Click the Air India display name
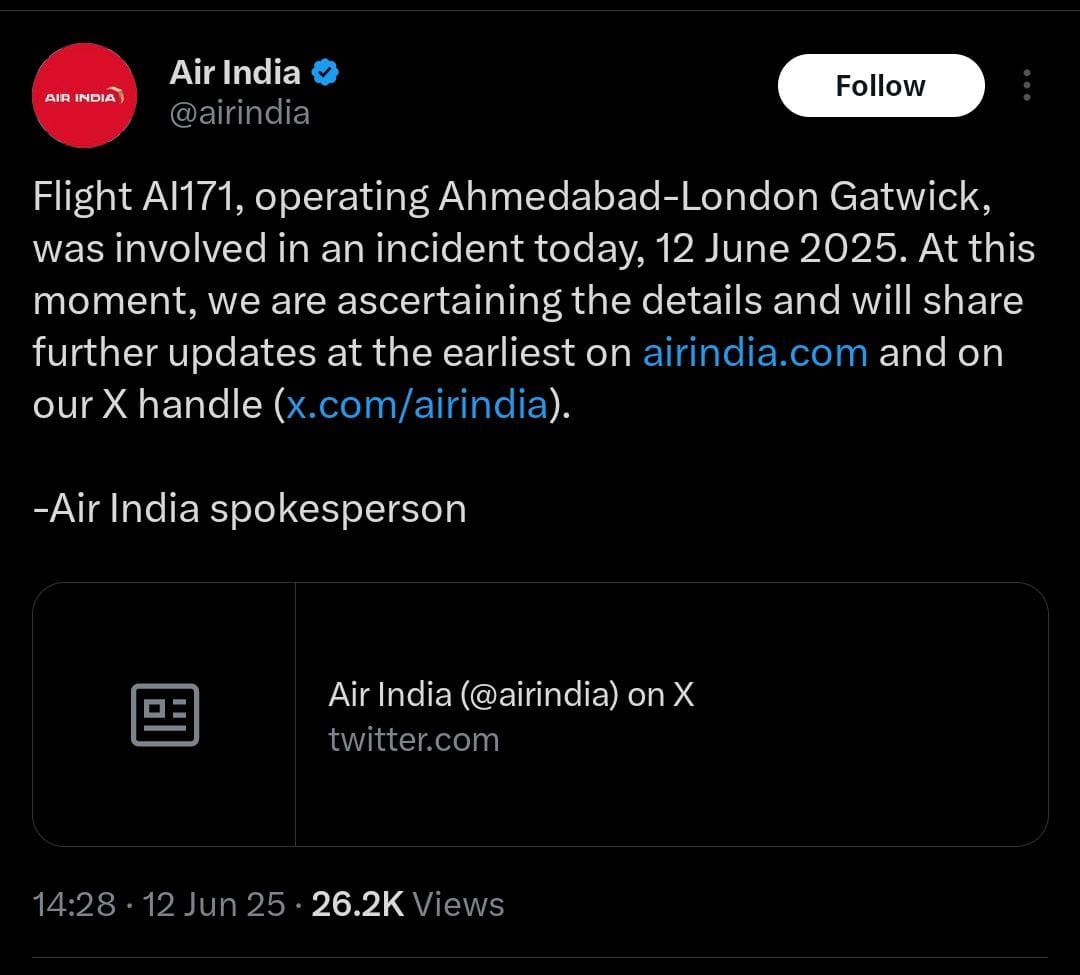This screenshot has width=1080, height=975. (235, 72)
